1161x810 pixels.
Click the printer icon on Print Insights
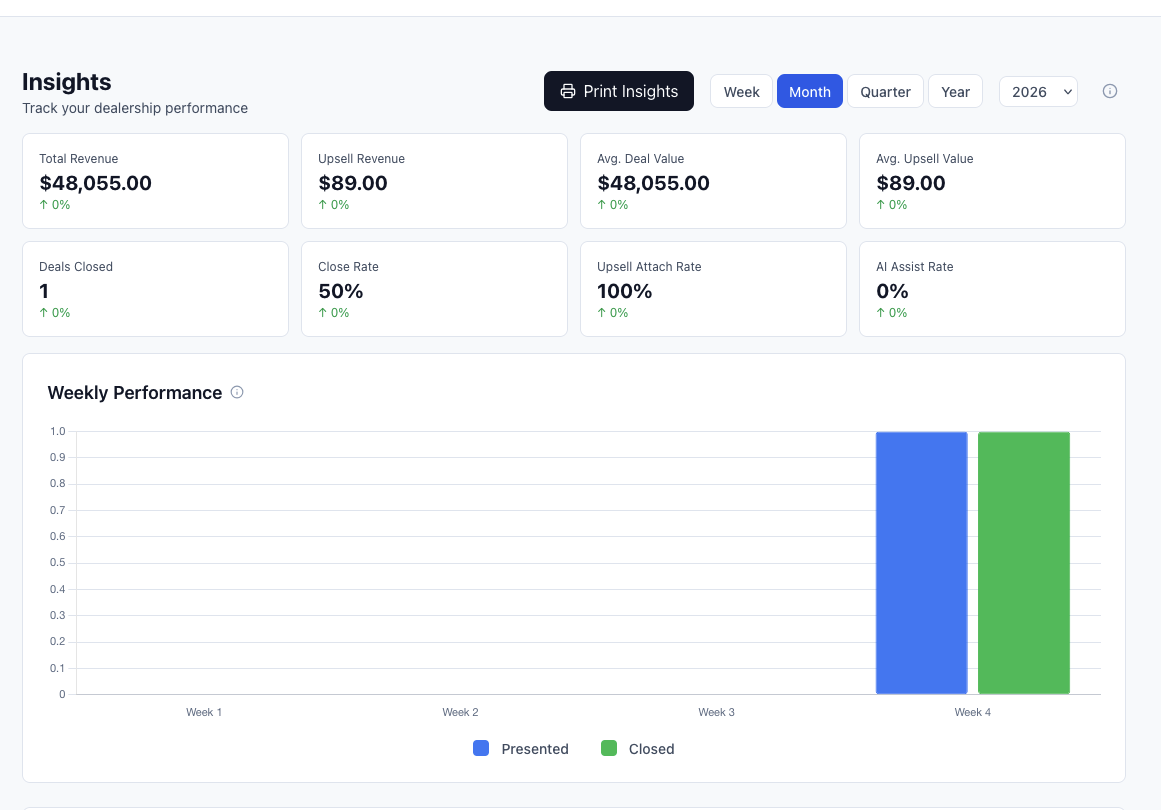click(568, 91)
